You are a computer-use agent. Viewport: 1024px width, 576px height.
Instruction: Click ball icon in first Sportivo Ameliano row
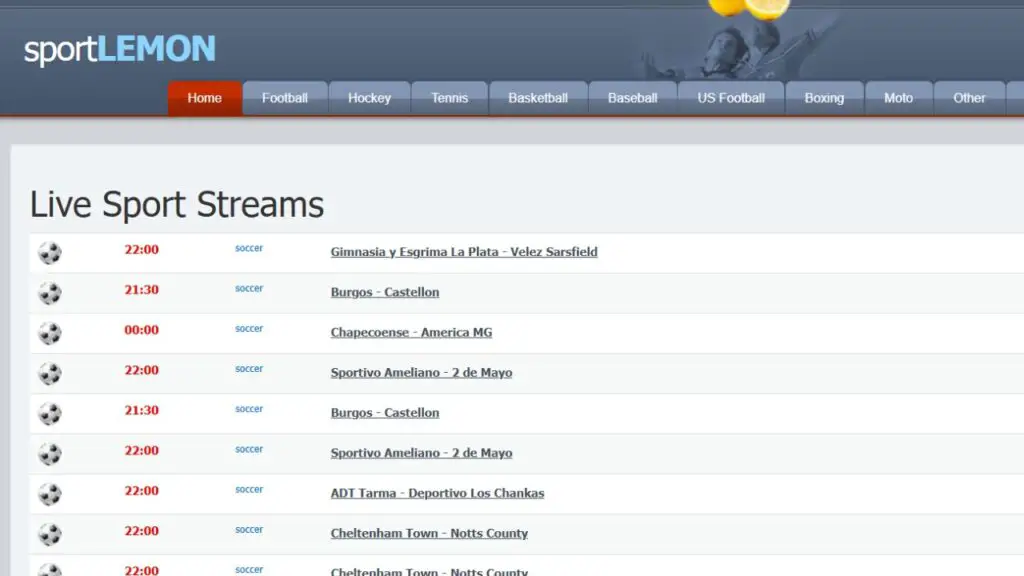click(x=50, y=374)
